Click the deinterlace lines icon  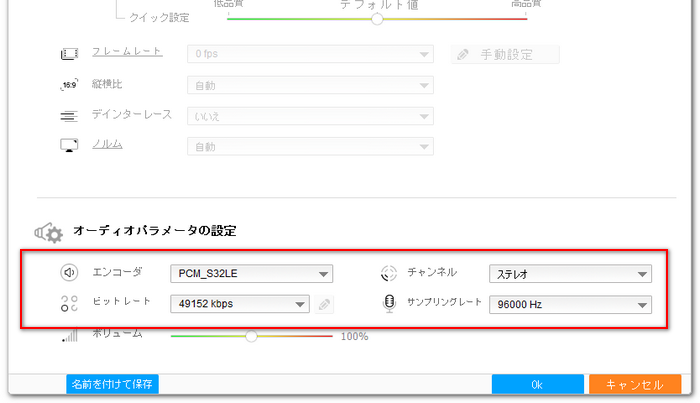(69, 116)
